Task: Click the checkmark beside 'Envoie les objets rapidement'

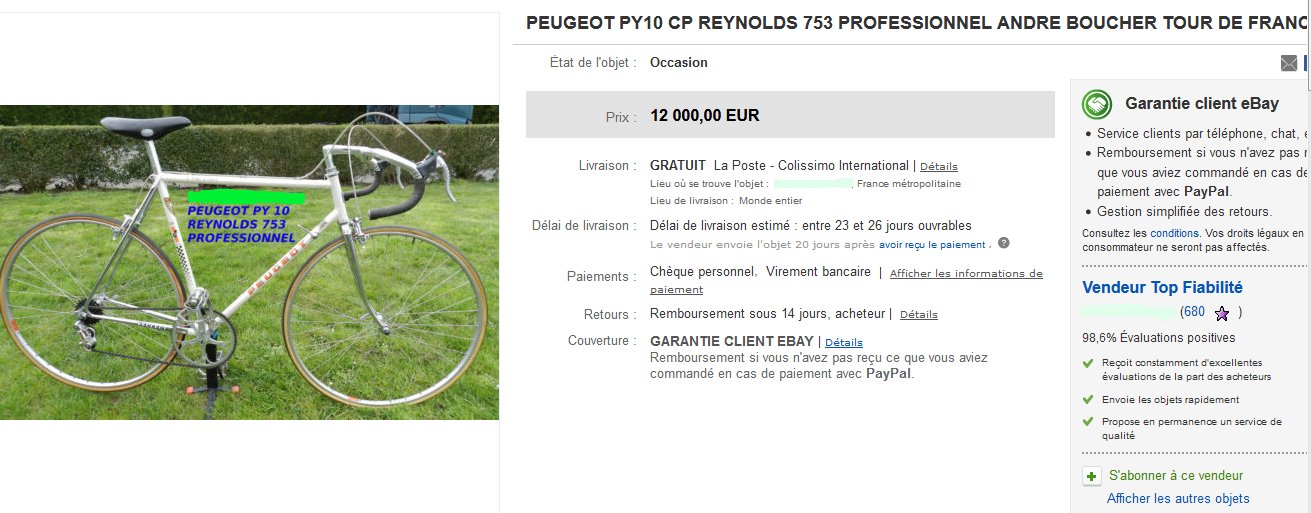Action: coord(1088,399)
